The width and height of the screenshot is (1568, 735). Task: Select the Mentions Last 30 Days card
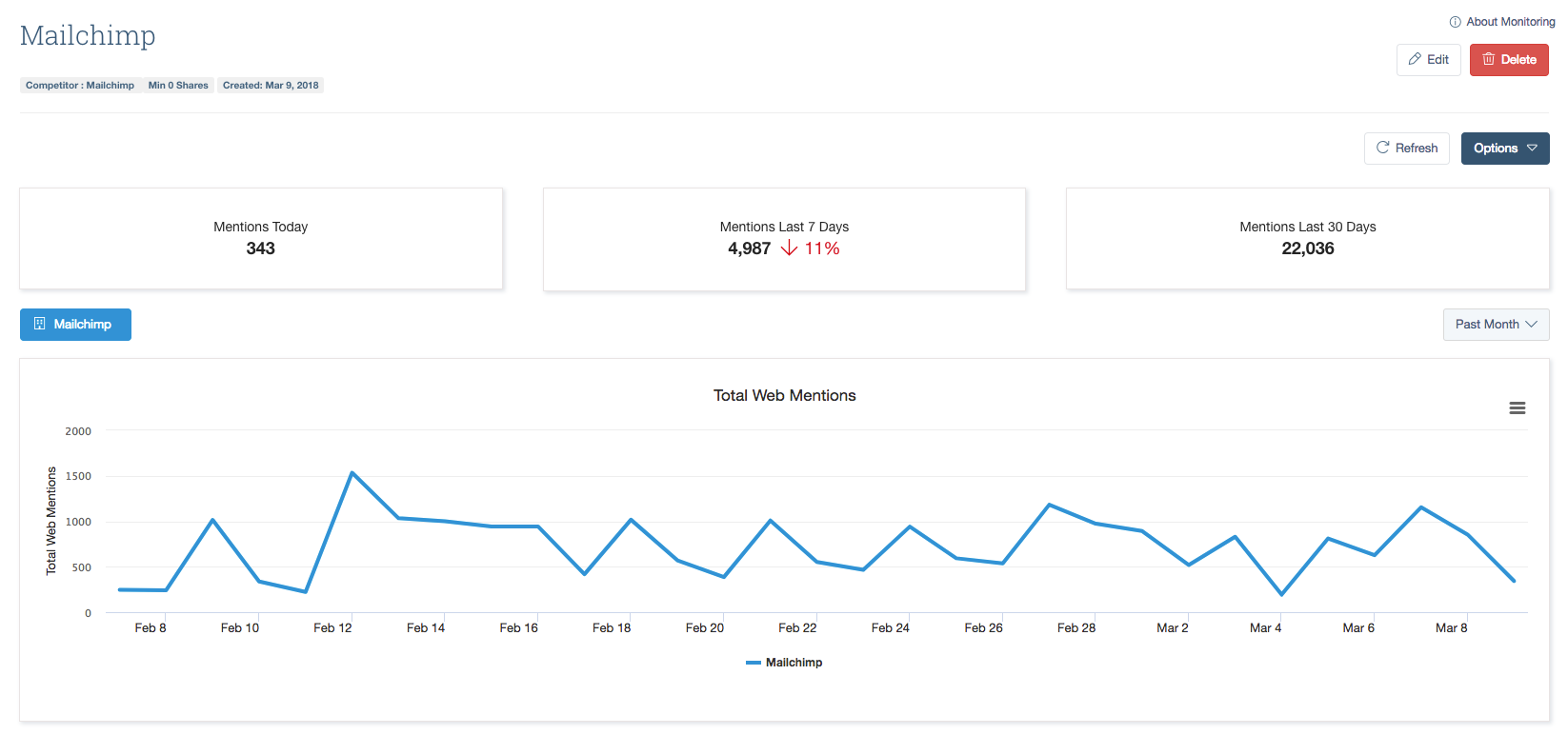pyautogui.click(x=1308, y=238)
